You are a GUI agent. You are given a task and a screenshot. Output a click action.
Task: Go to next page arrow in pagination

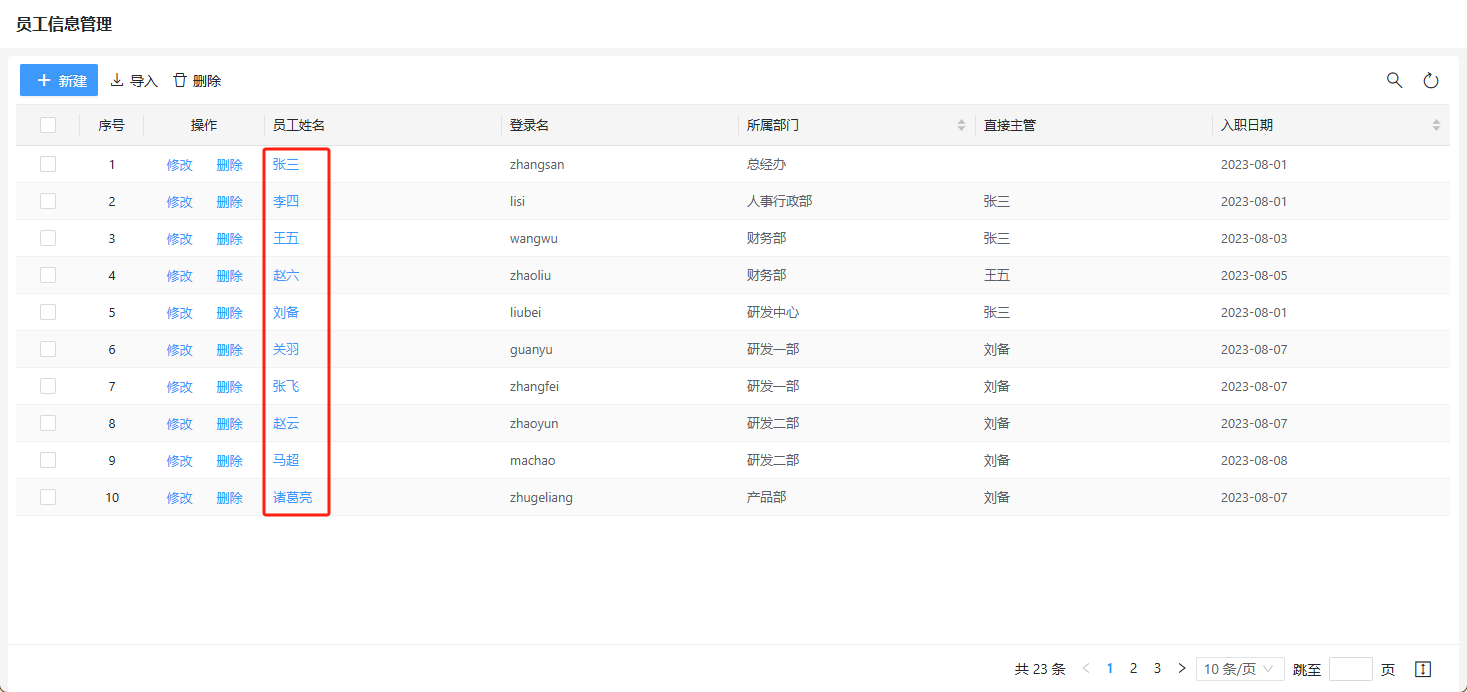pos(1182,668)
